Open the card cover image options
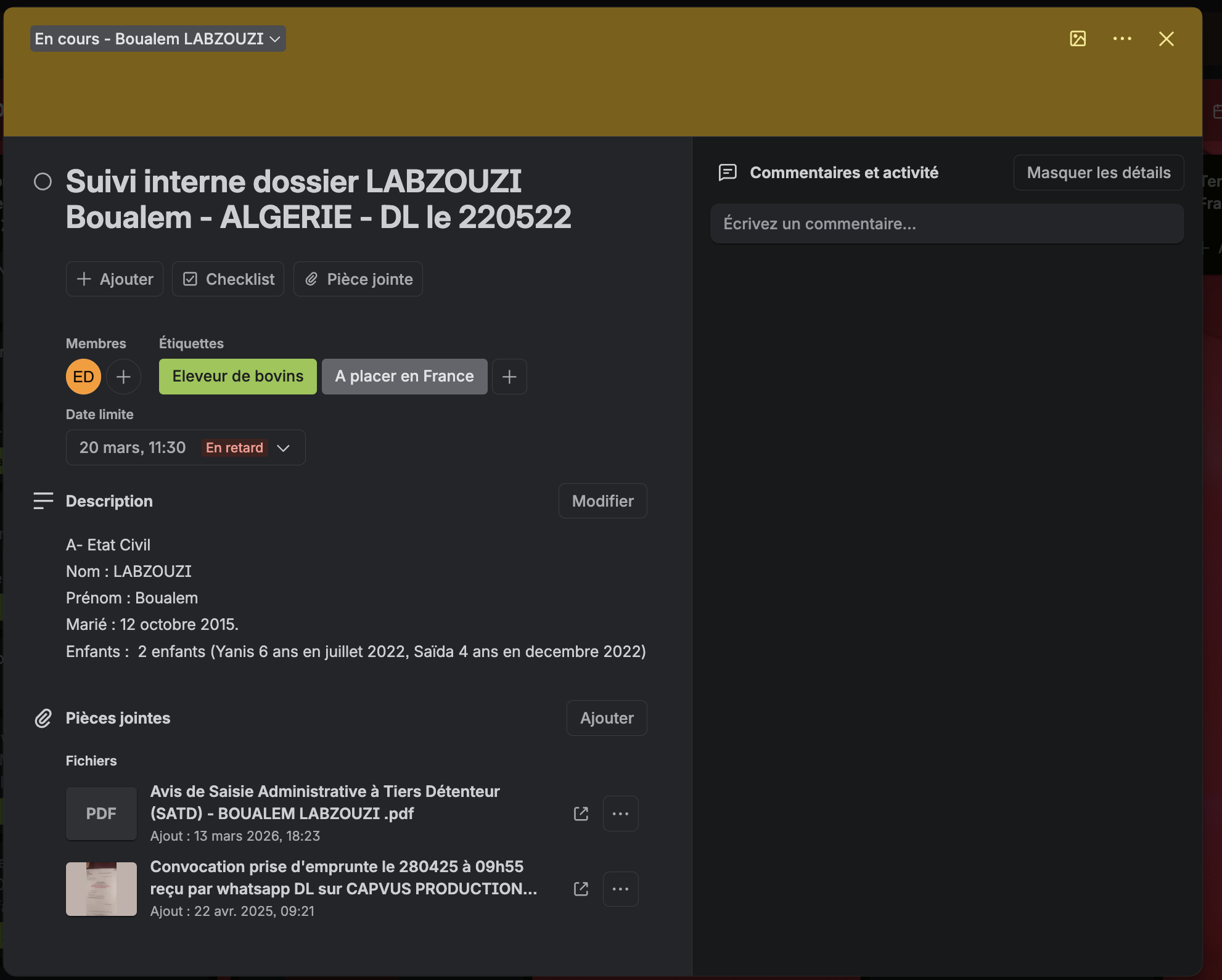Image resolution: width=1222 pixels, height=980 pixels. tap(1078, 39)
